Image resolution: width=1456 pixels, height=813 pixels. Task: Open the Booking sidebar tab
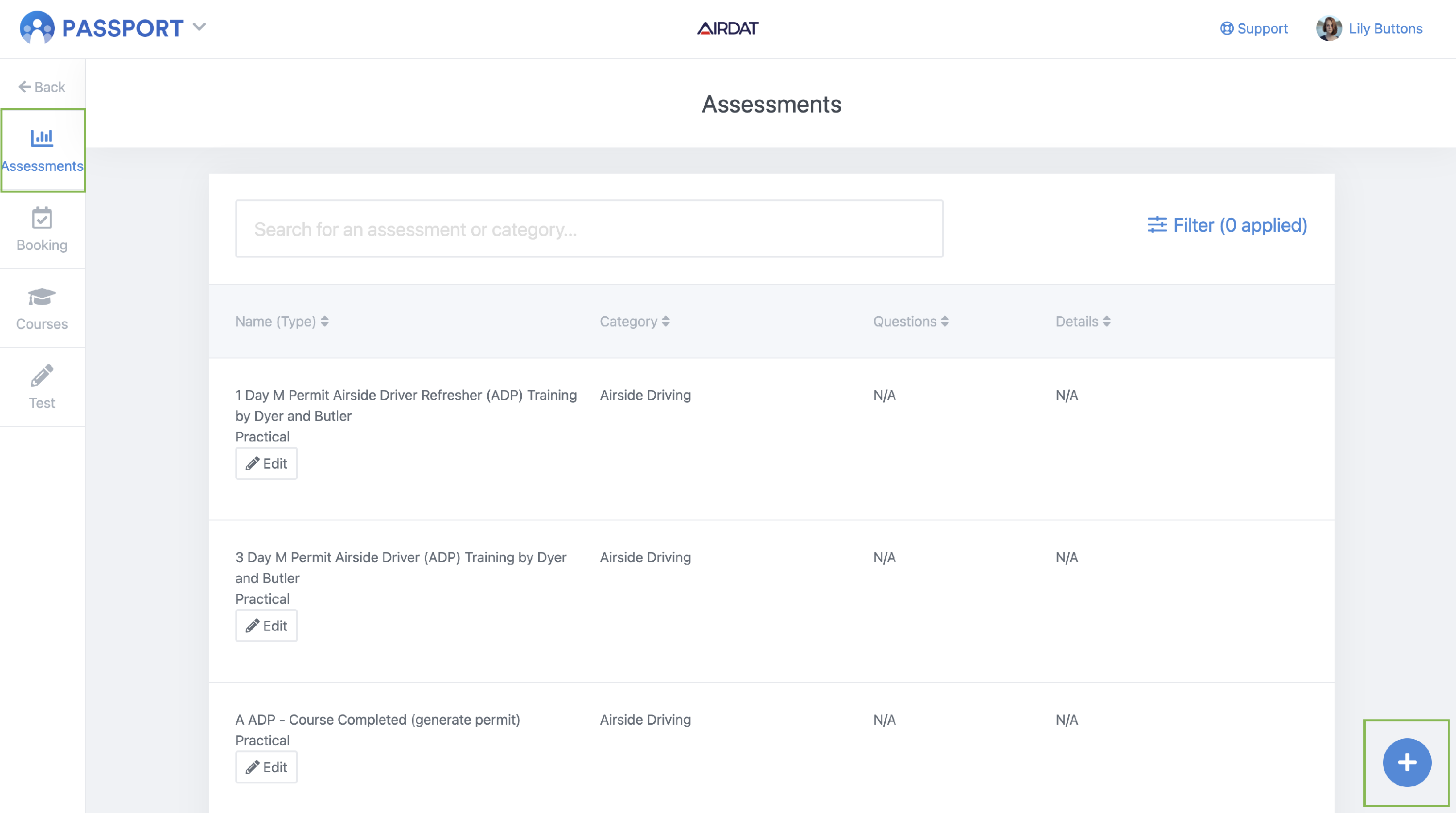tap(42, 229)
